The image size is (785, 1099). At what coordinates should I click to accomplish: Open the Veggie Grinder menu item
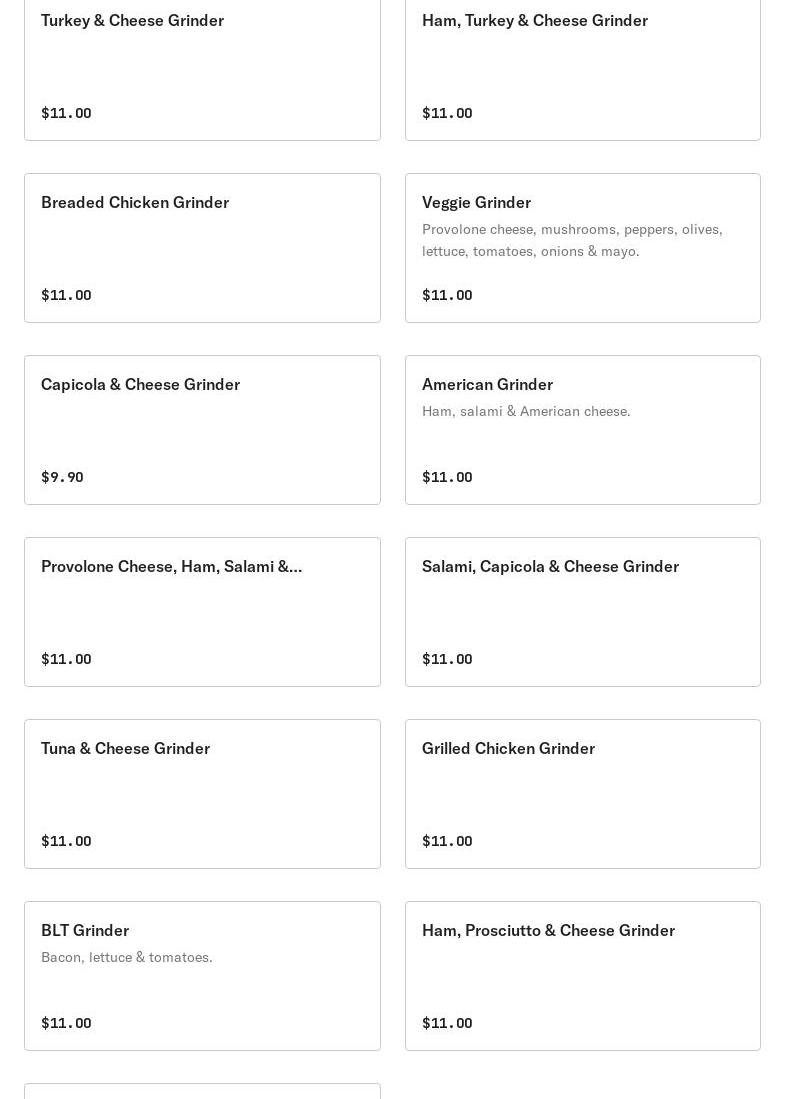tap(582, 248)
